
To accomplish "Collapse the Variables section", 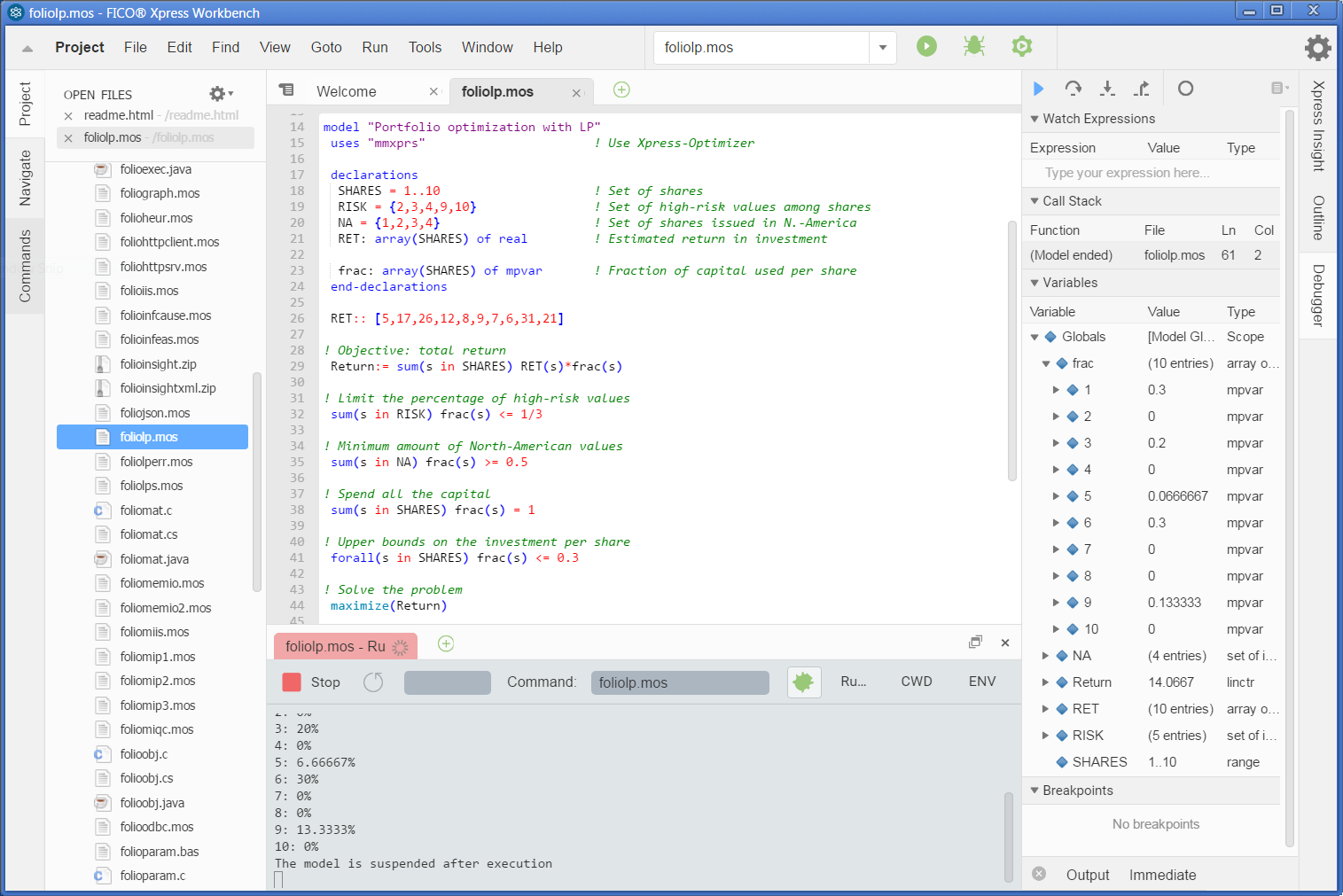I will click(x=1034, y=283).
